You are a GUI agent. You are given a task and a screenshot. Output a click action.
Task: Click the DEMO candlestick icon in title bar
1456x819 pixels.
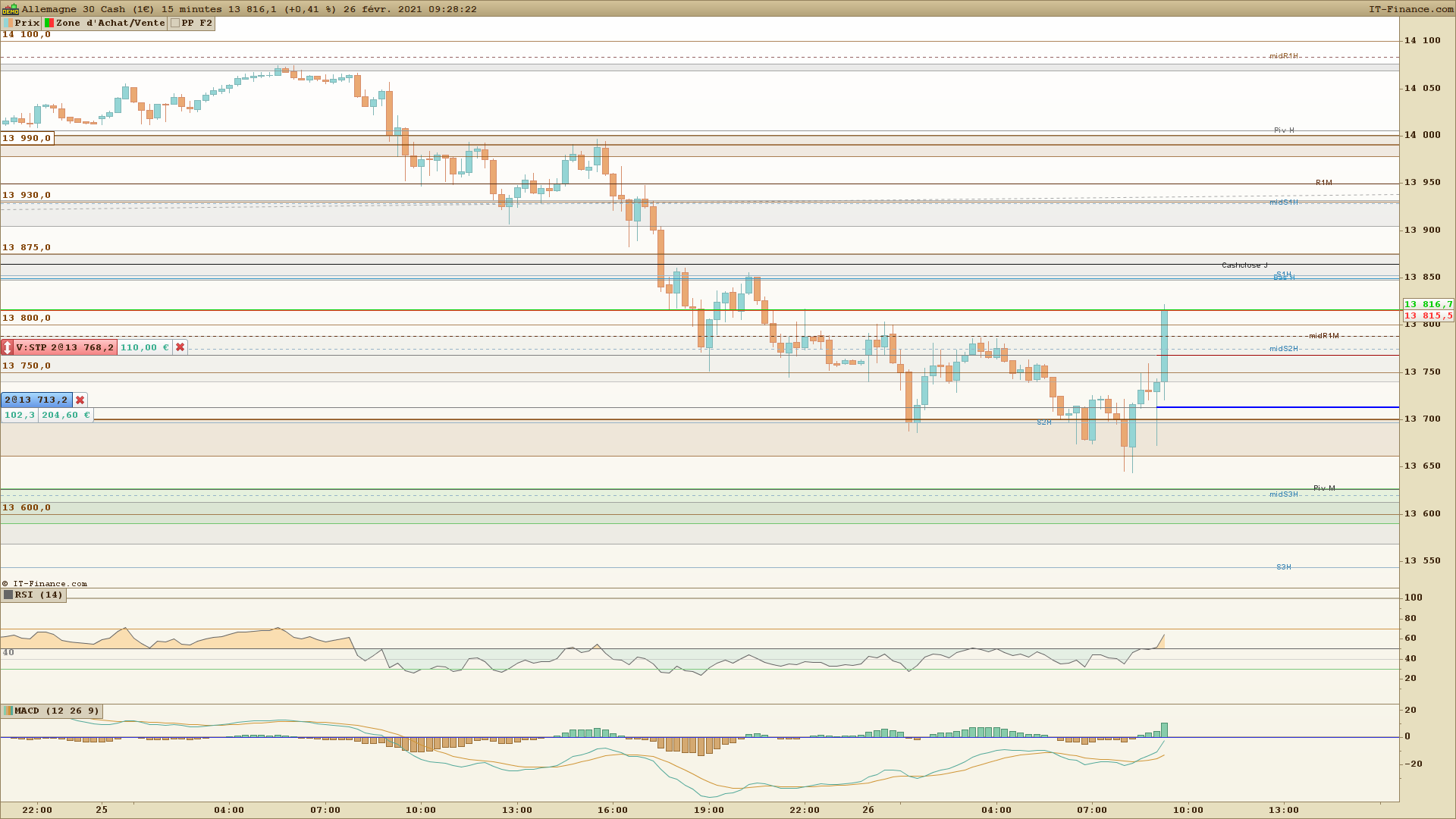(x=10, y=9)
